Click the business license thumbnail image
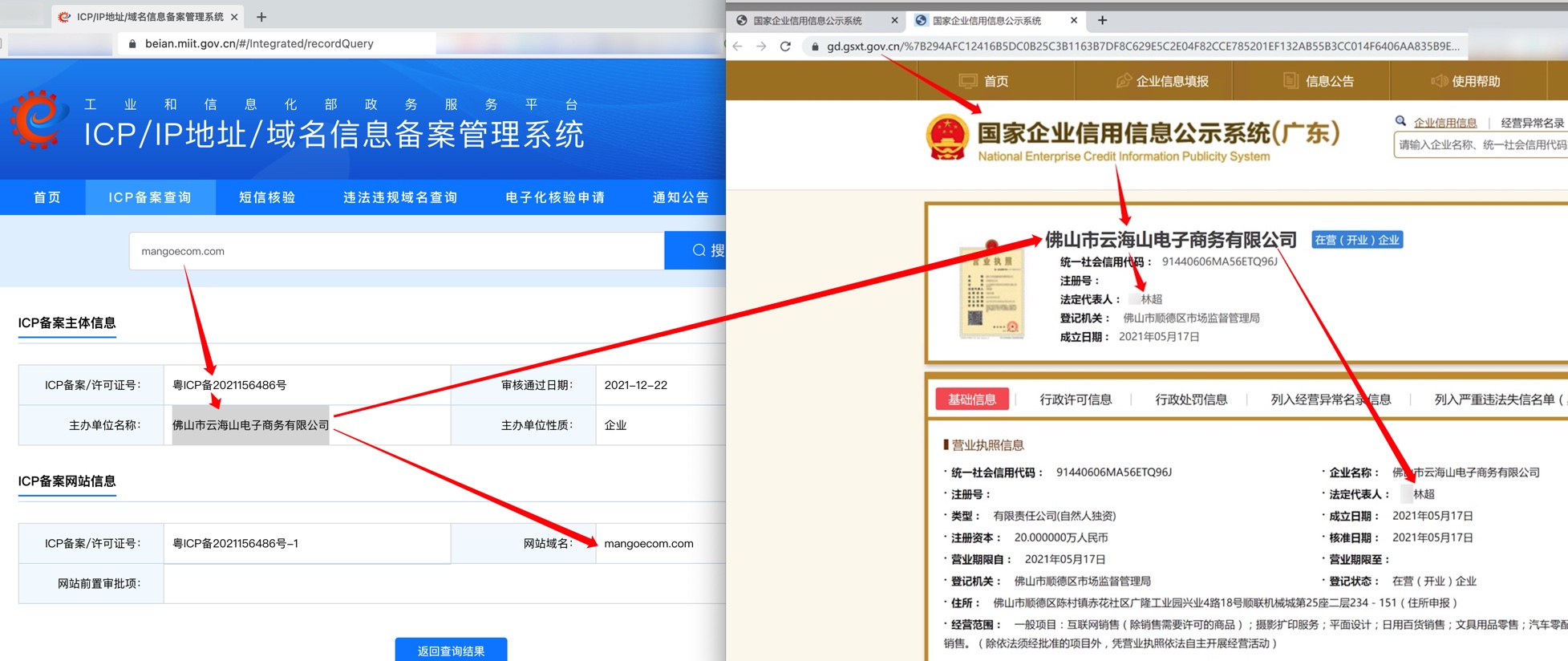Image resolution: width=1568 pixels, height=661 pixels. (x=992, y=290)
